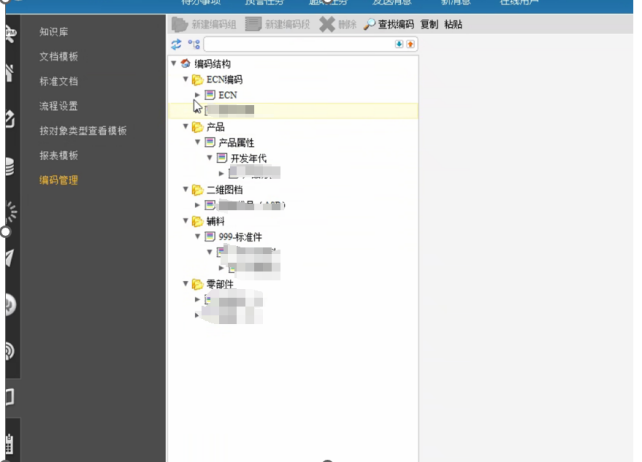
Task: Open 知识库 in the sidebar
Action: click(x=54, y=32)
